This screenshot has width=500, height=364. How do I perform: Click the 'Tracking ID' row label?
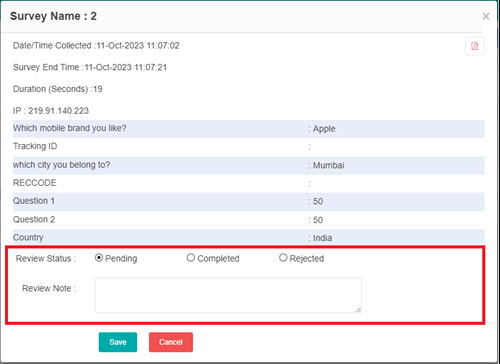35,146
